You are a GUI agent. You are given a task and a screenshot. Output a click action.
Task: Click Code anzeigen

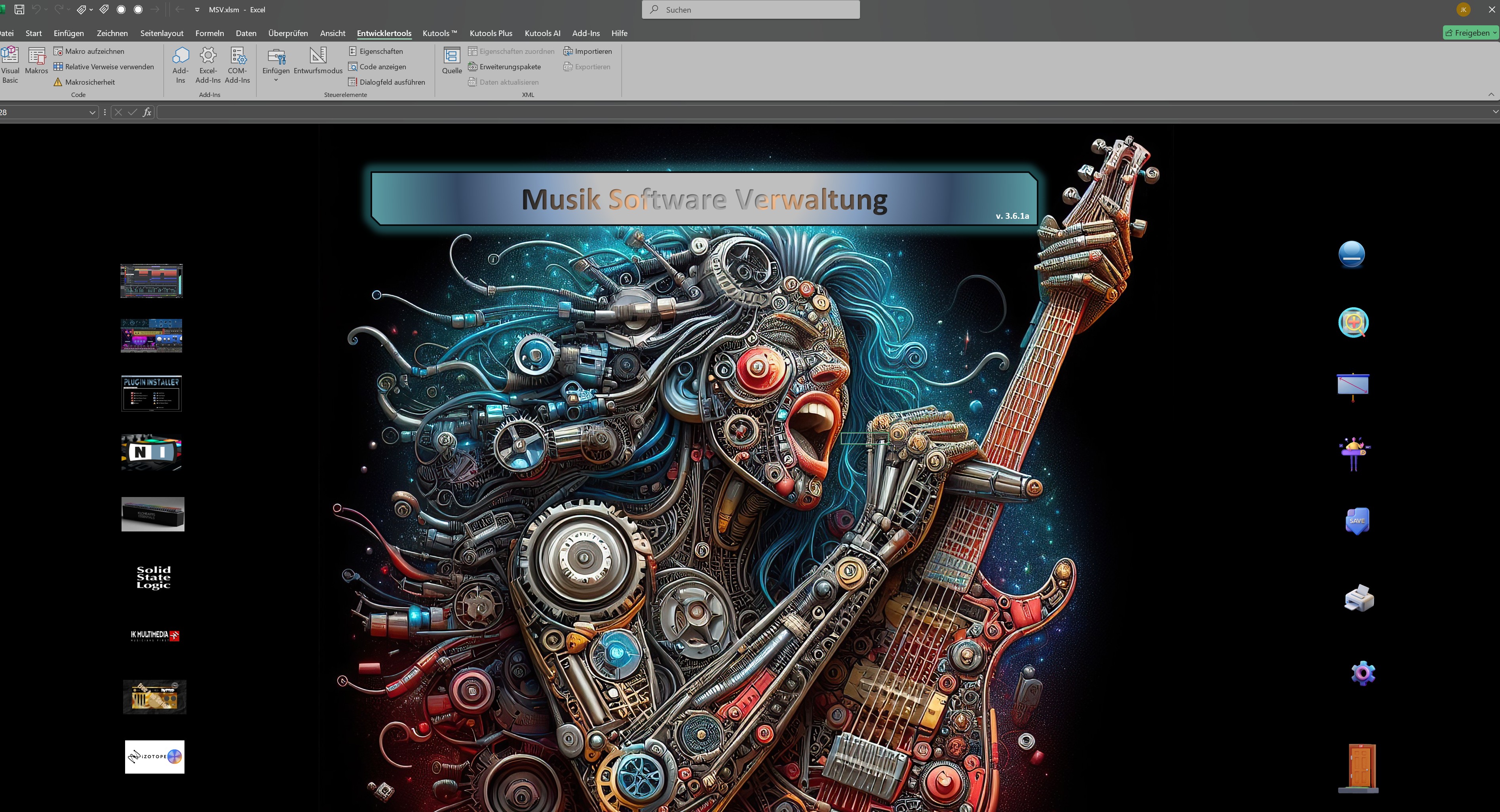pos(377,67)
